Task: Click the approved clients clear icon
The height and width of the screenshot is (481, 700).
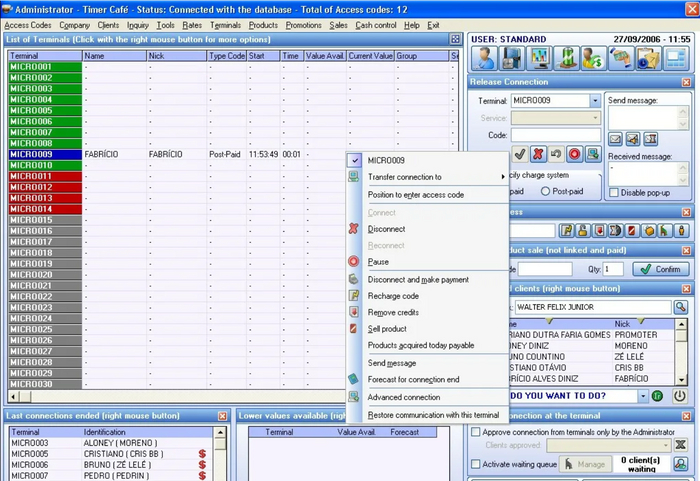Action: pos(680,445)
